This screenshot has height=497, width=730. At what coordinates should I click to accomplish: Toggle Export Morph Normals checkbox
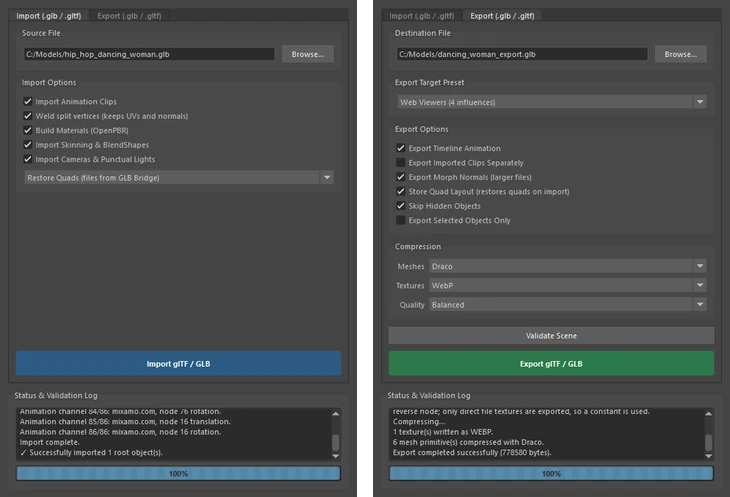point(400,177)
